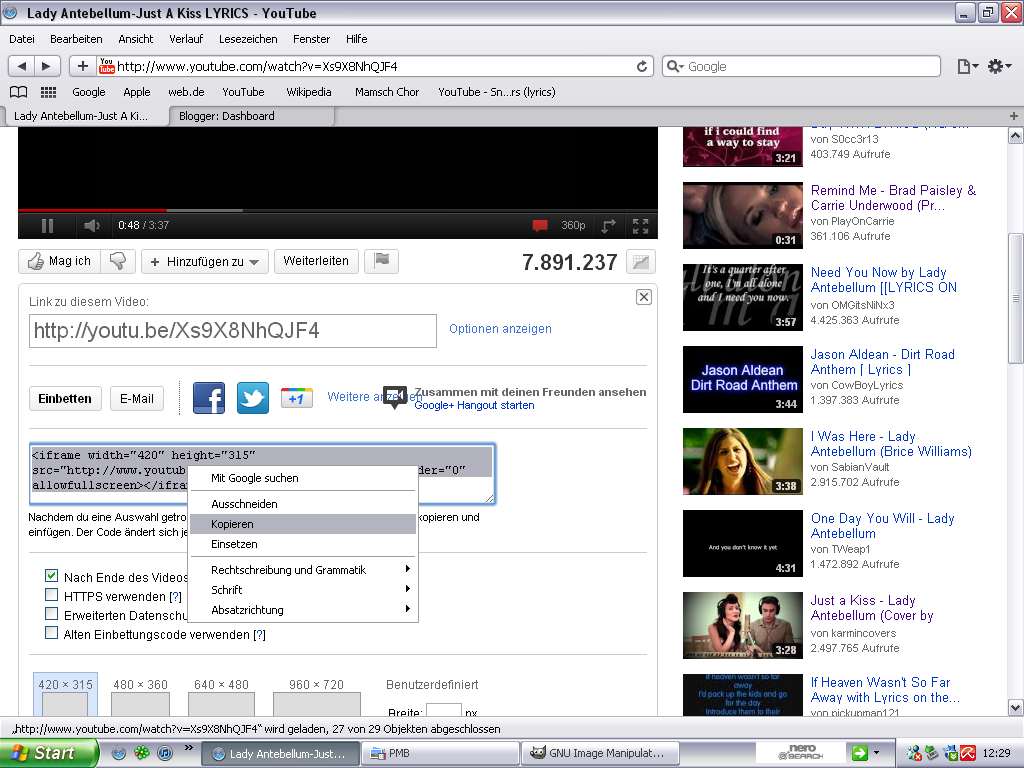Select the 960 × 720 embed size
The height and width of the screenshot is (768, 1024).
[x=317, y=696]
